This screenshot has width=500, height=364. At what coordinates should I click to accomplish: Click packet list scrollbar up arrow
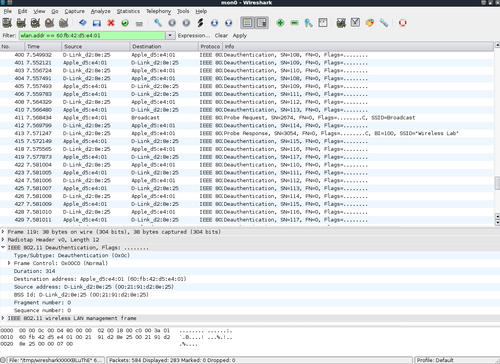pyautogui.click(x=497, y=45)
